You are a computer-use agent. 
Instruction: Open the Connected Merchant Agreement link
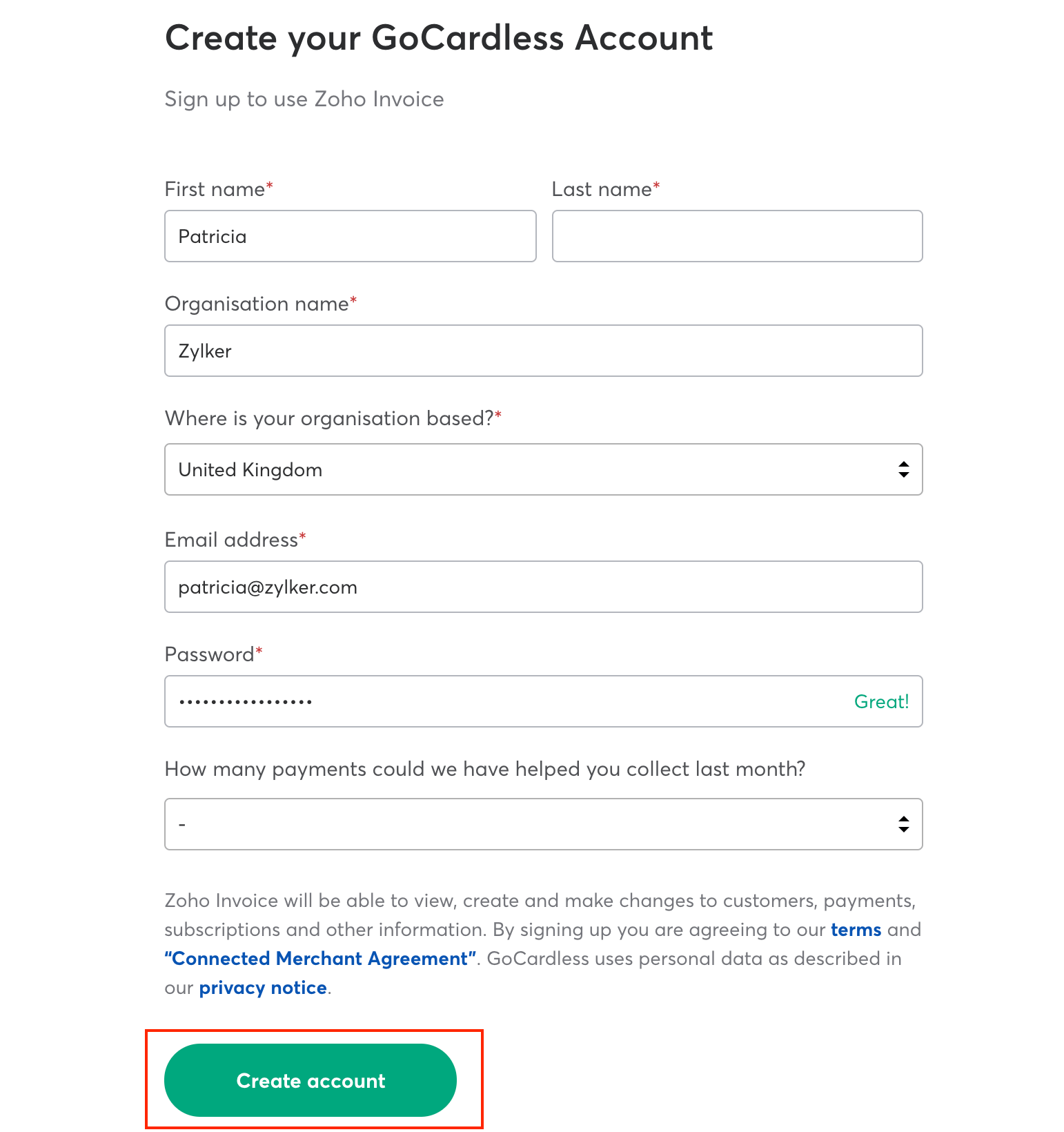click(x=320, y=959)
